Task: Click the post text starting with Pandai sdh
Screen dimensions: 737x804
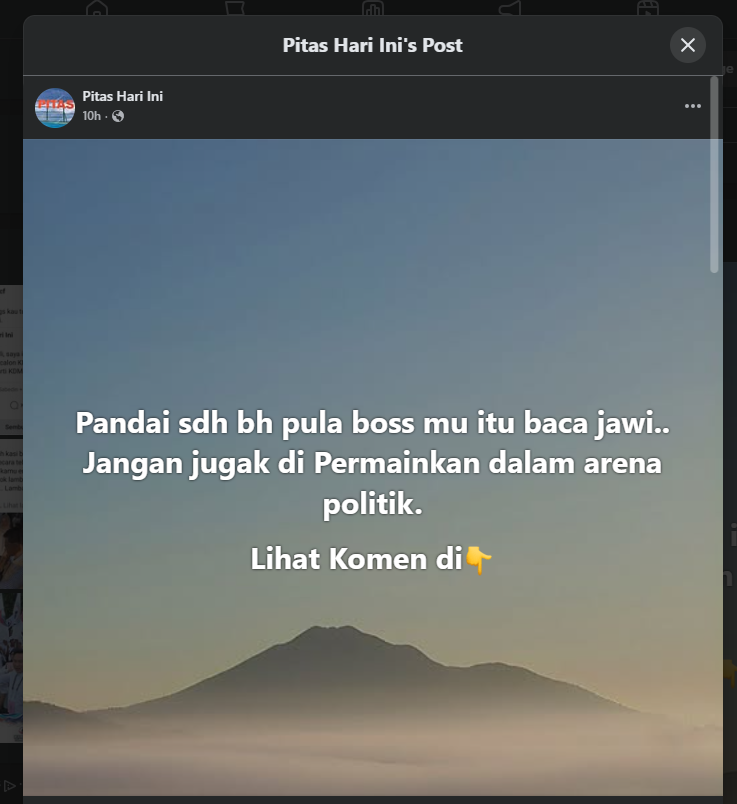Action: (372, 464)
